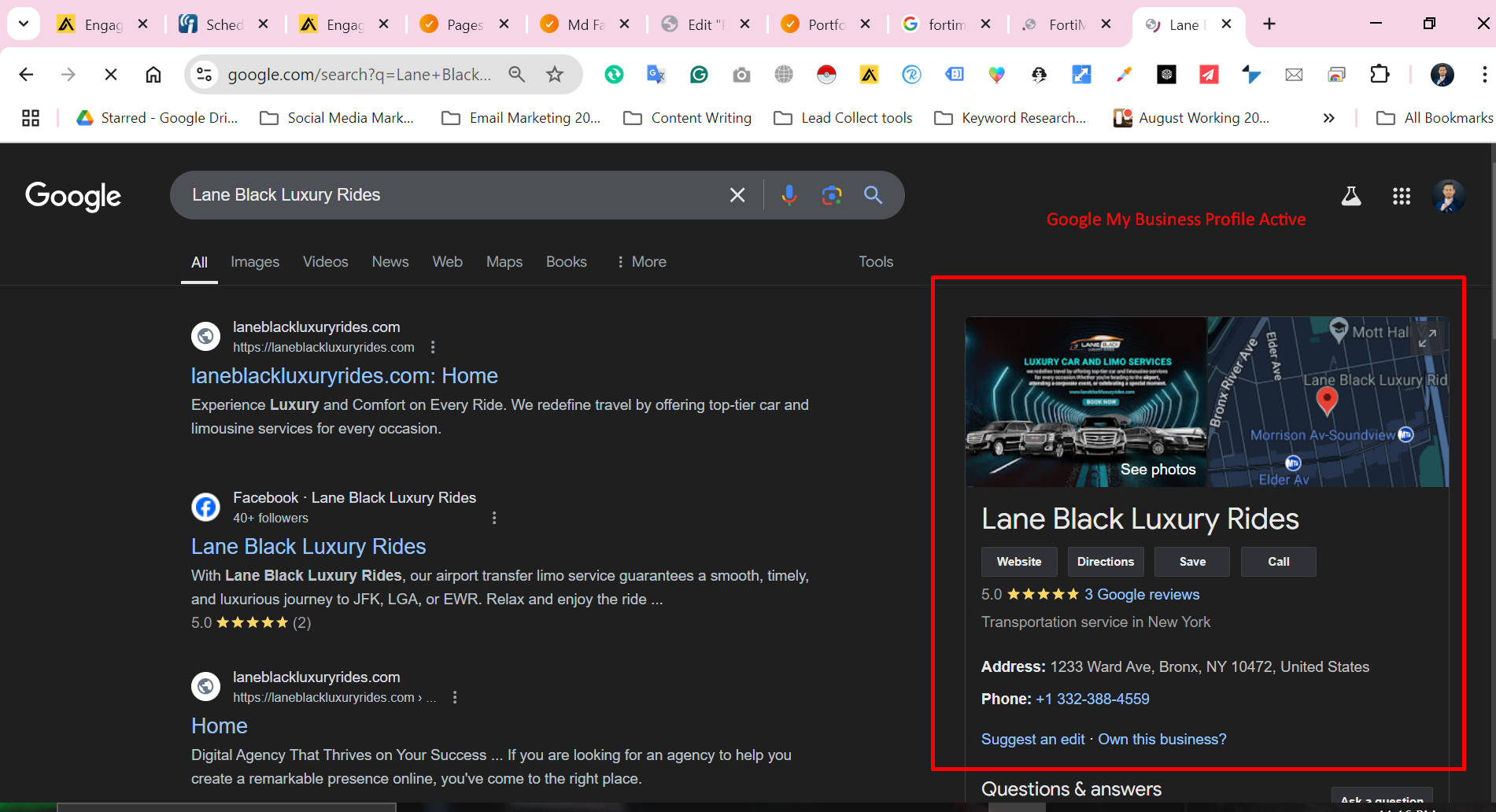Close the Pages browser tab
Image resolution: width=1496 pixels, height=812 pixels.
coord(504,24)
